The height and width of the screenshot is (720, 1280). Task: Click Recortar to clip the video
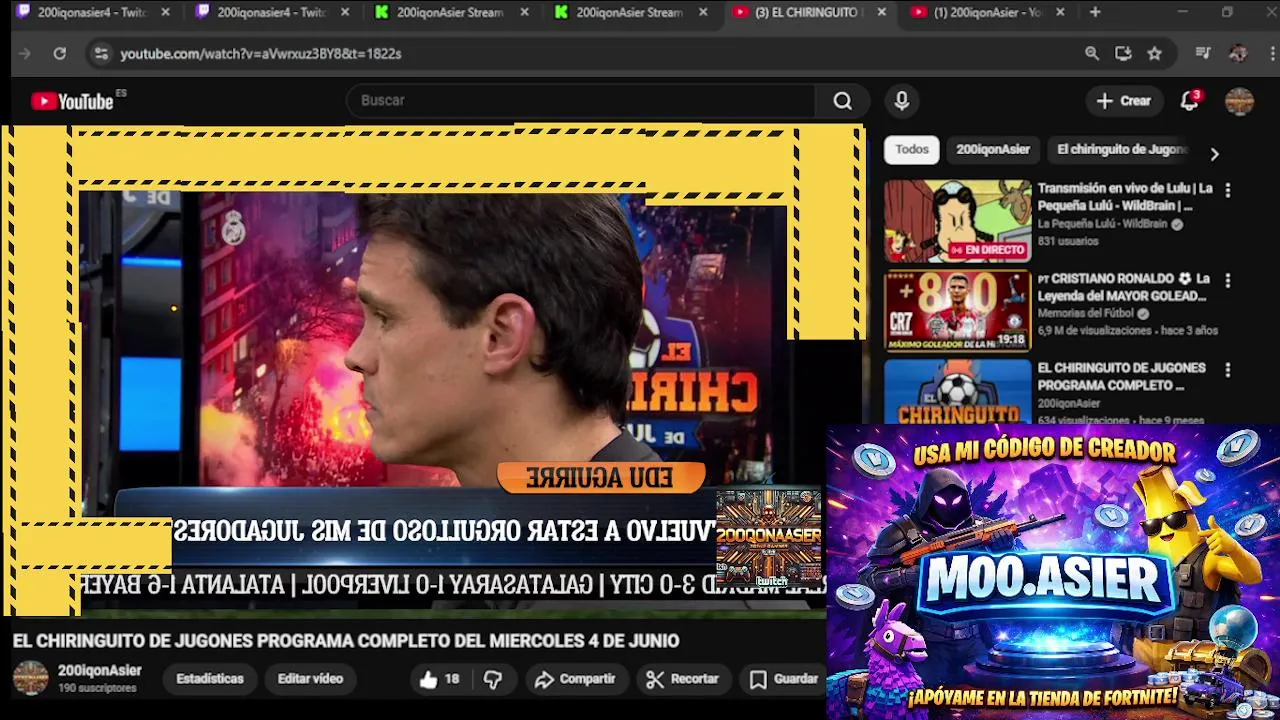point(682,679)
